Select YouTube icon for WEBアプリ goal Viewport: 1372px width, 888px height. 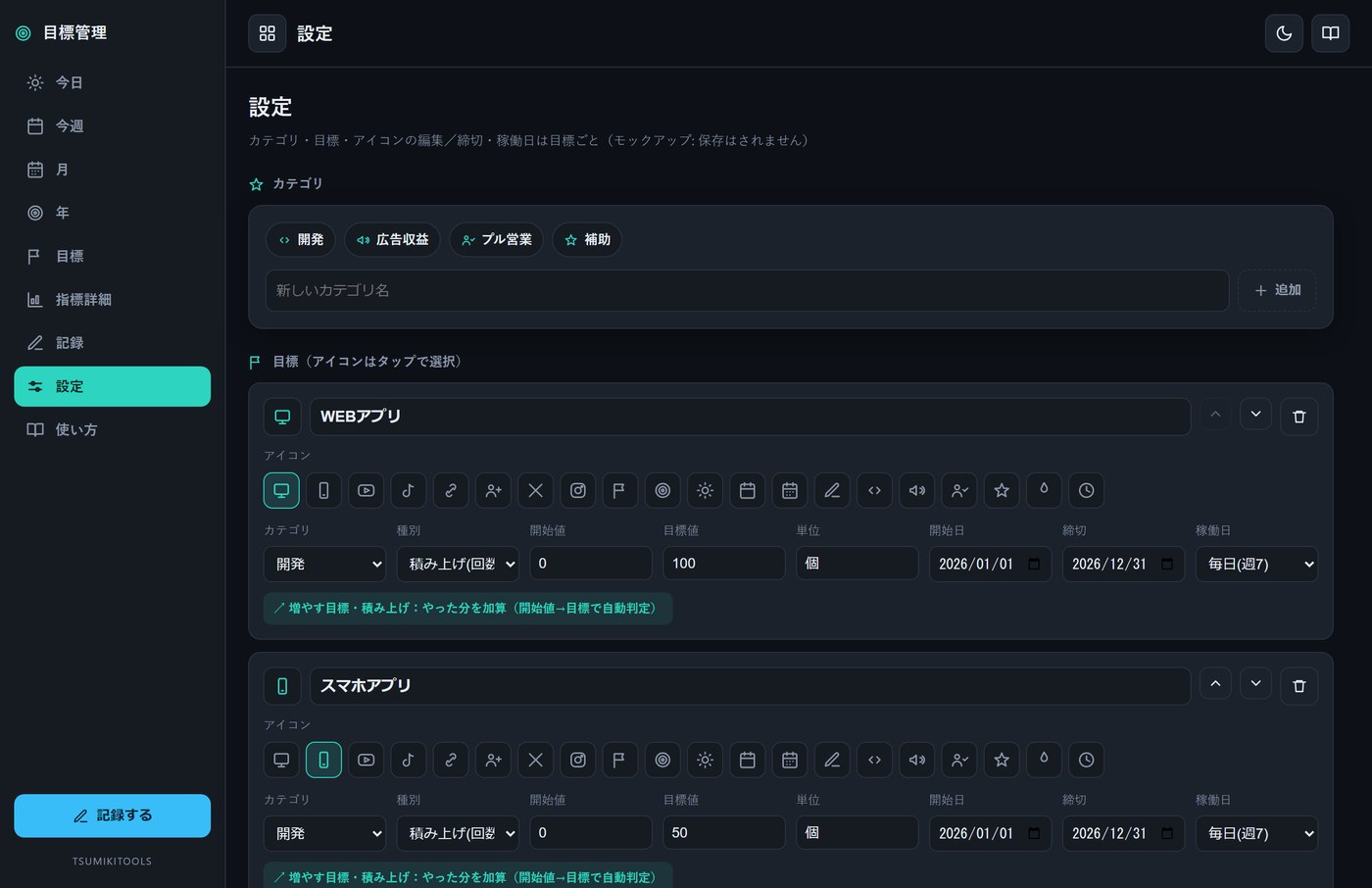pyautogui.click(x=366, y=490)
